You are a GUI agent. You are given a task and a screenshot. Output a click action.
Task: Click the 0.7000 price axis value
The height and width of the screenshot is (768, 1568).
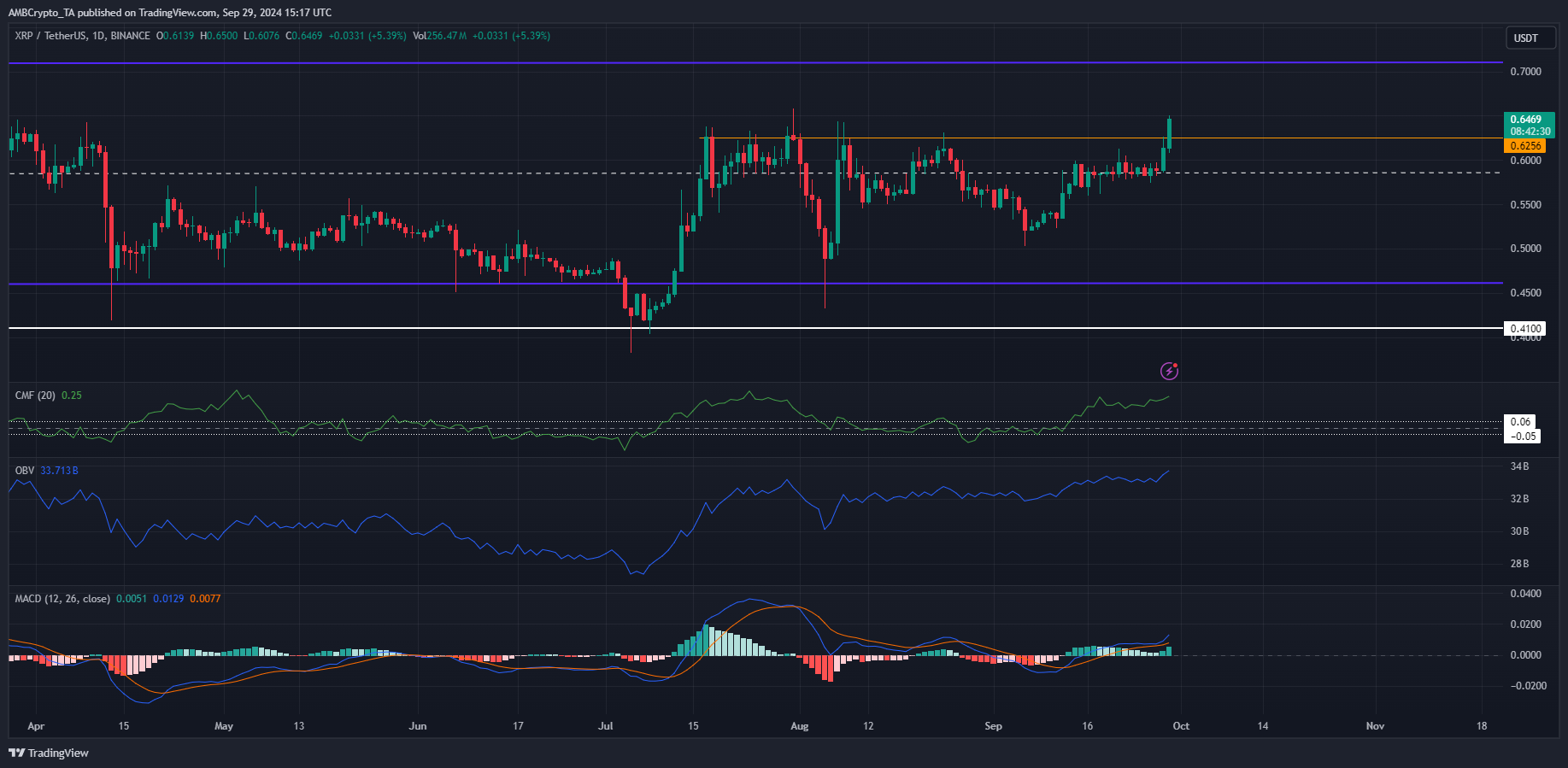point(1526,72)
